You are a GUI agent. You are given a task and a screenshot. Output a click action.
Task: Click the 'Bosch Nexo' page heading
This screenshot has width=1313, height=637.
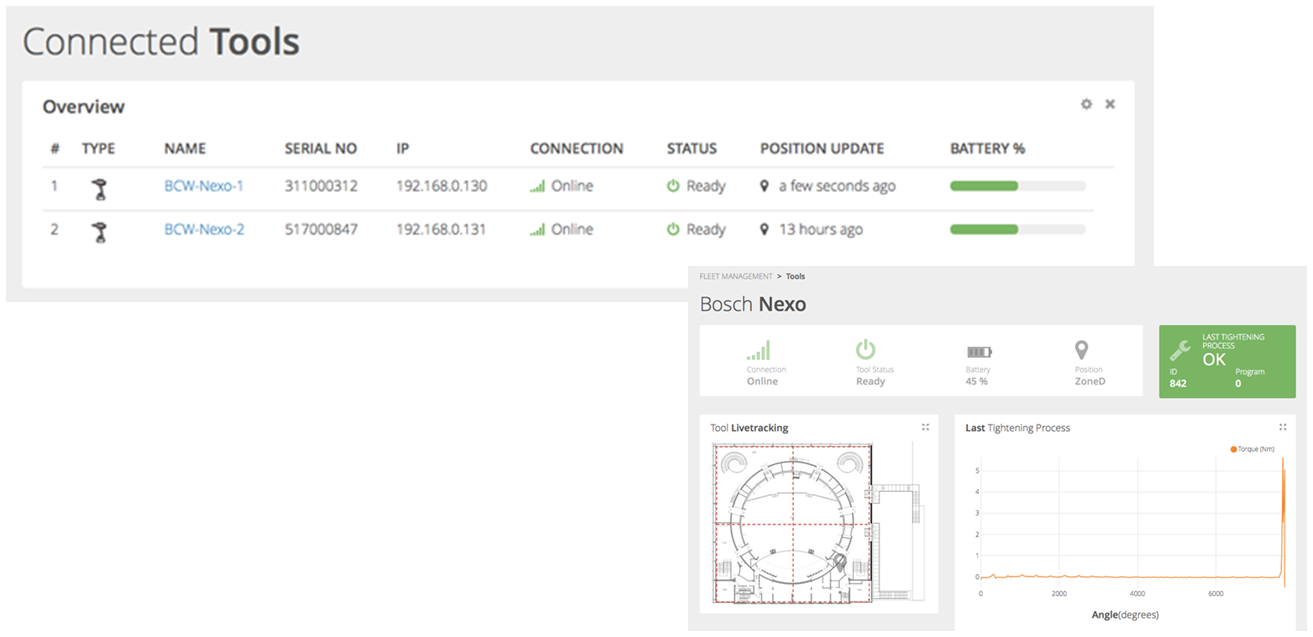click(x=753, y=304)
